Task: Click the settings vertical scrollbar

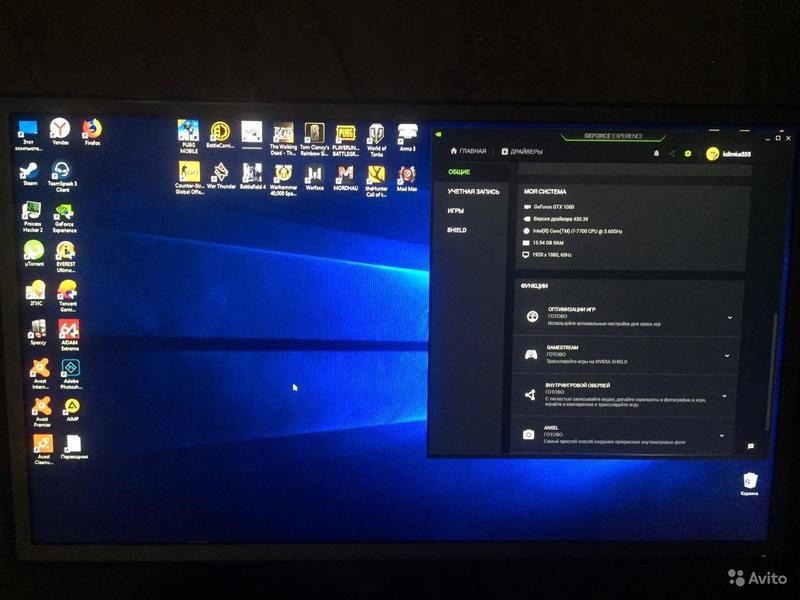Action: pos(773,370)
